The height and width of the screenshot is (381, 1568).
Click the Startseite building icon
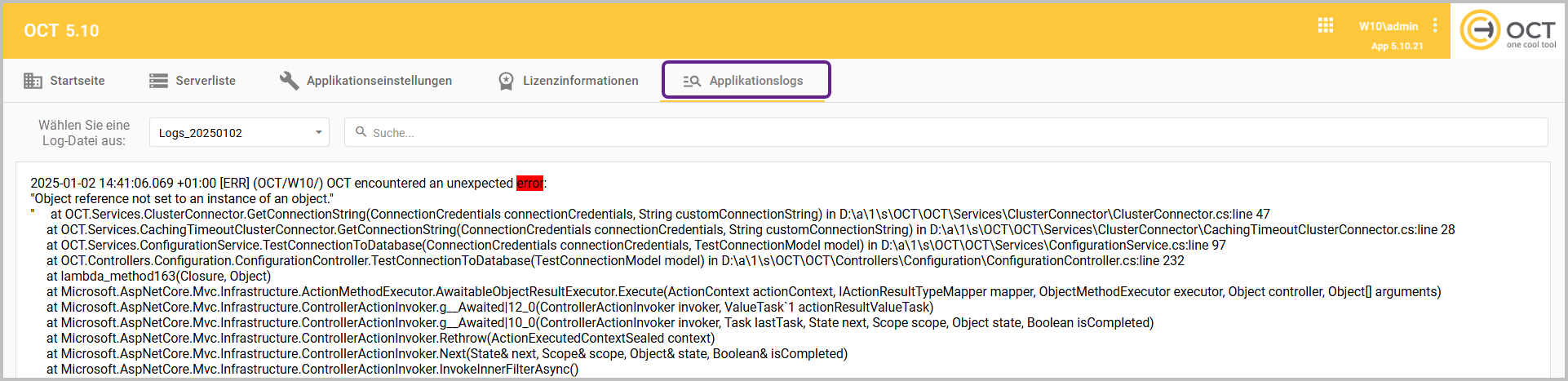(33, 81)
